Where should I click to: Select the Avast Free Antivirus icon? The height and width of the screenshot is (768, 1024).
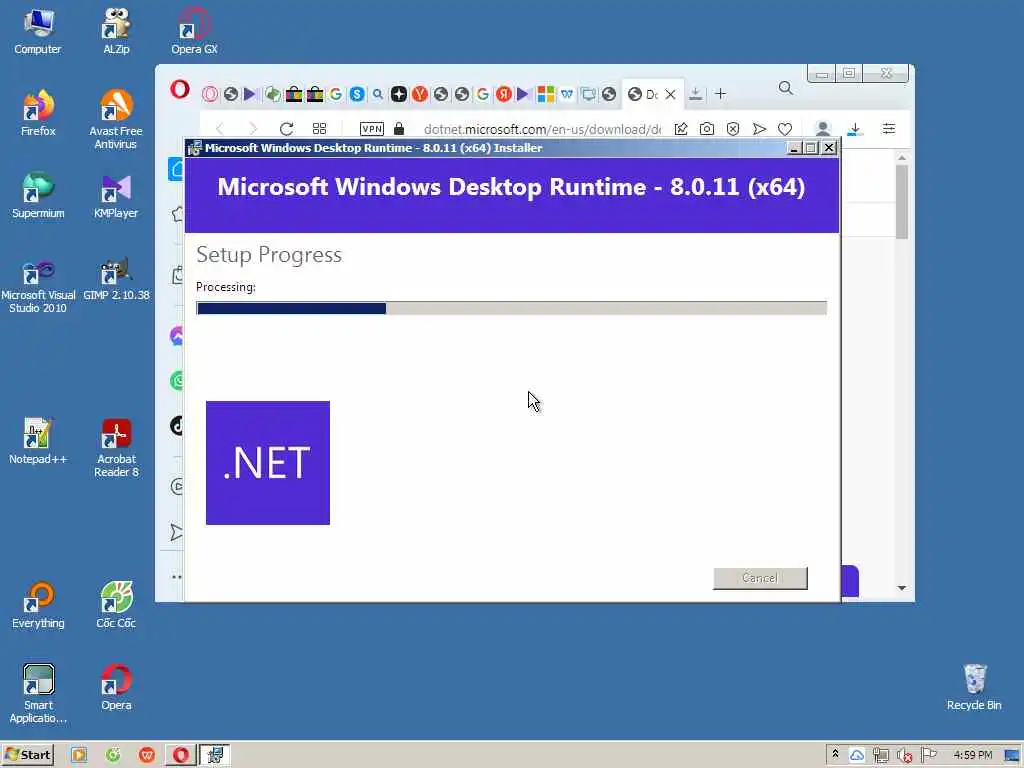[116, 120]
